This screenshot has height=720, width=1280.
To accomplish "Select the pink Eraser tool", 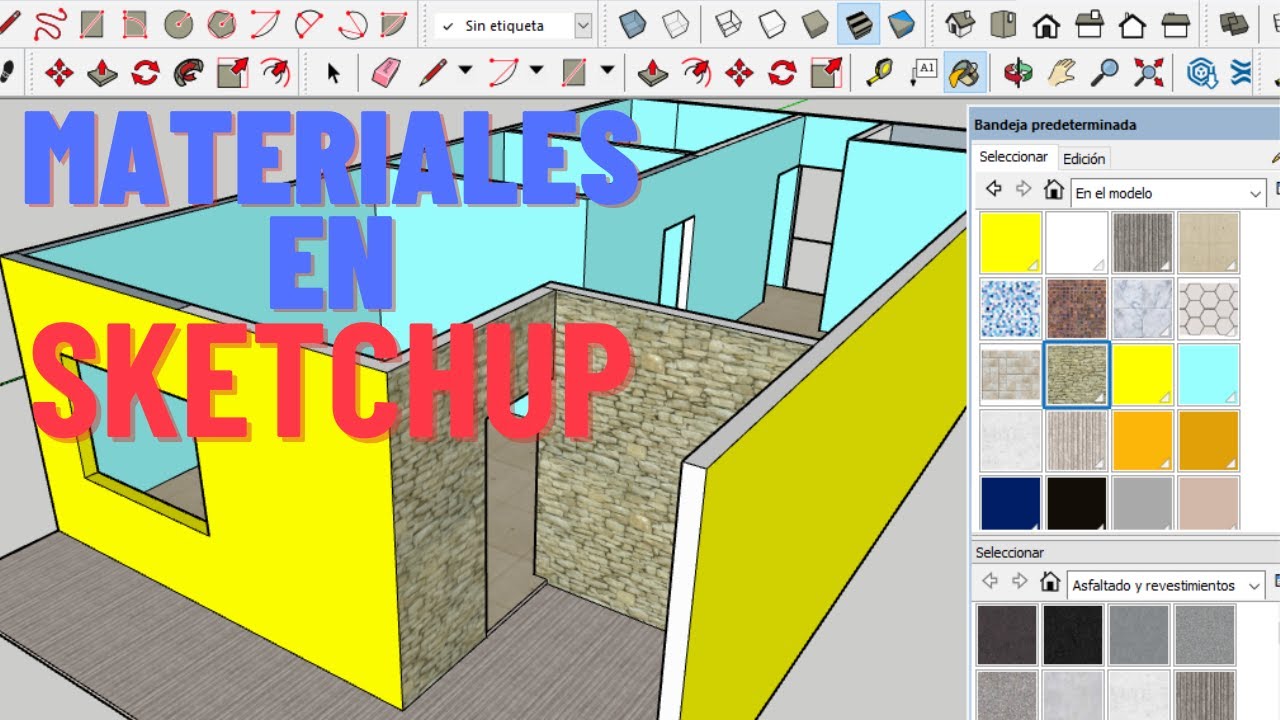I will tap(385, 72).
